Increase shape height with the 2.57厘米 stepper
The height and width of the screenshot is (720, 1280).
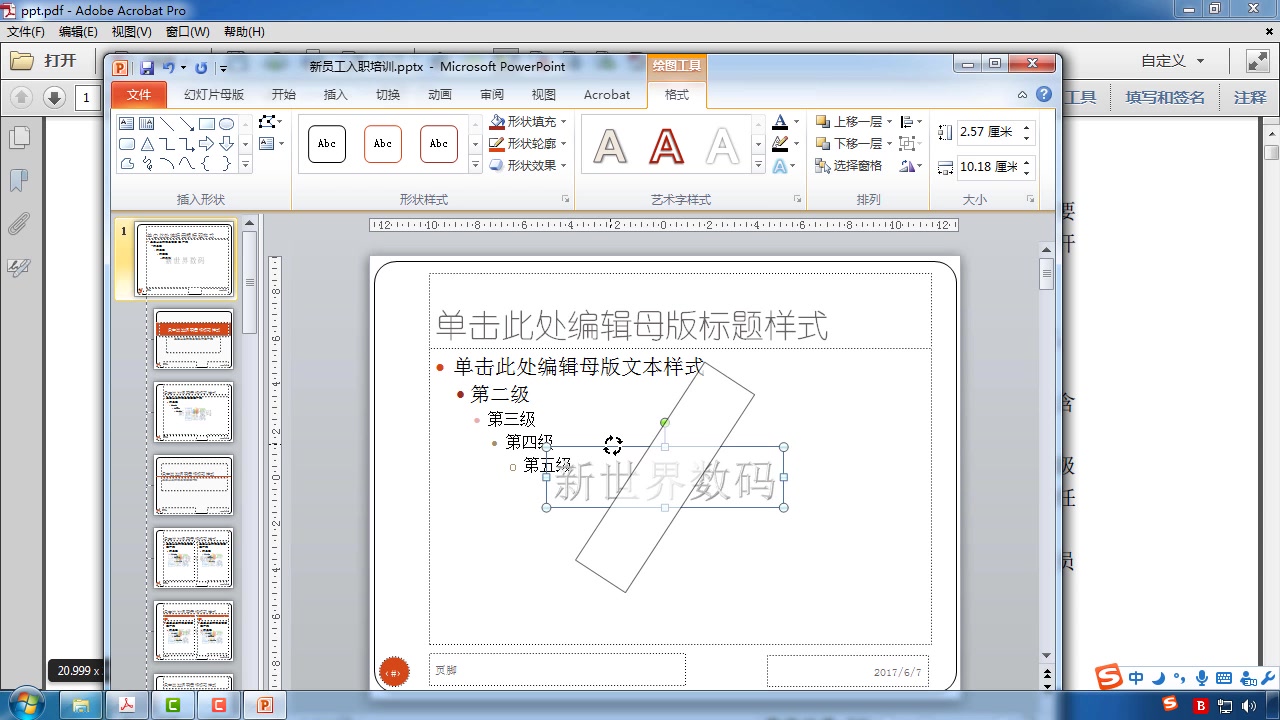[x=1027, y=125]
